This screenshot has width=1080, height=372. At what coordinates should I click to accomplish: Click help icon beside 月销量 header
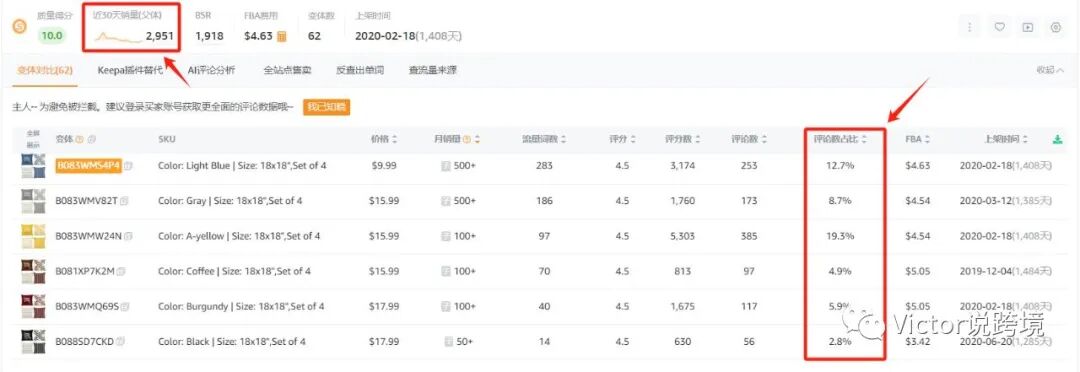467,139
